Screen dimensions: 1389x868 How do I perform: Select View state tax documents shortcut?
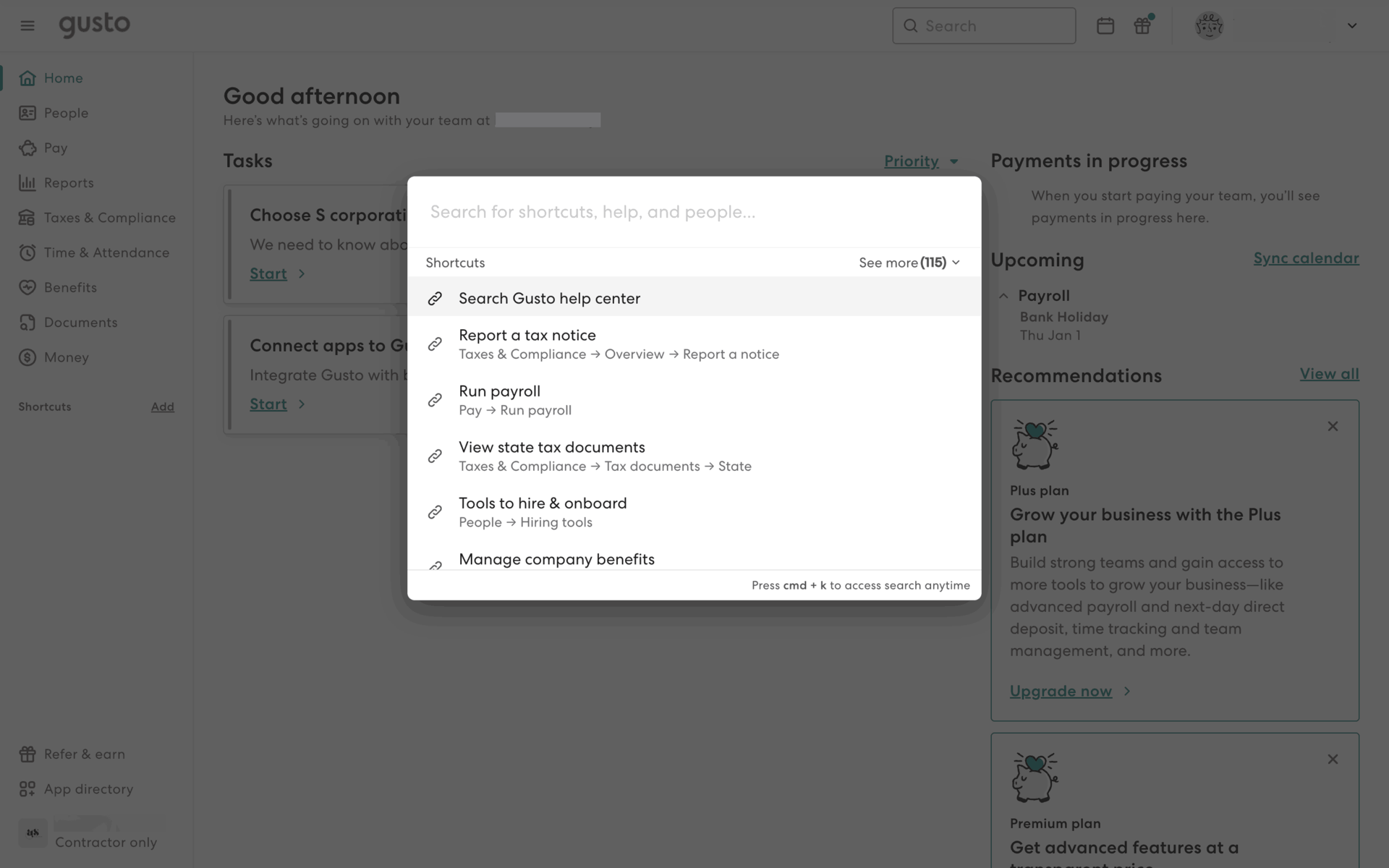point(694,456)
